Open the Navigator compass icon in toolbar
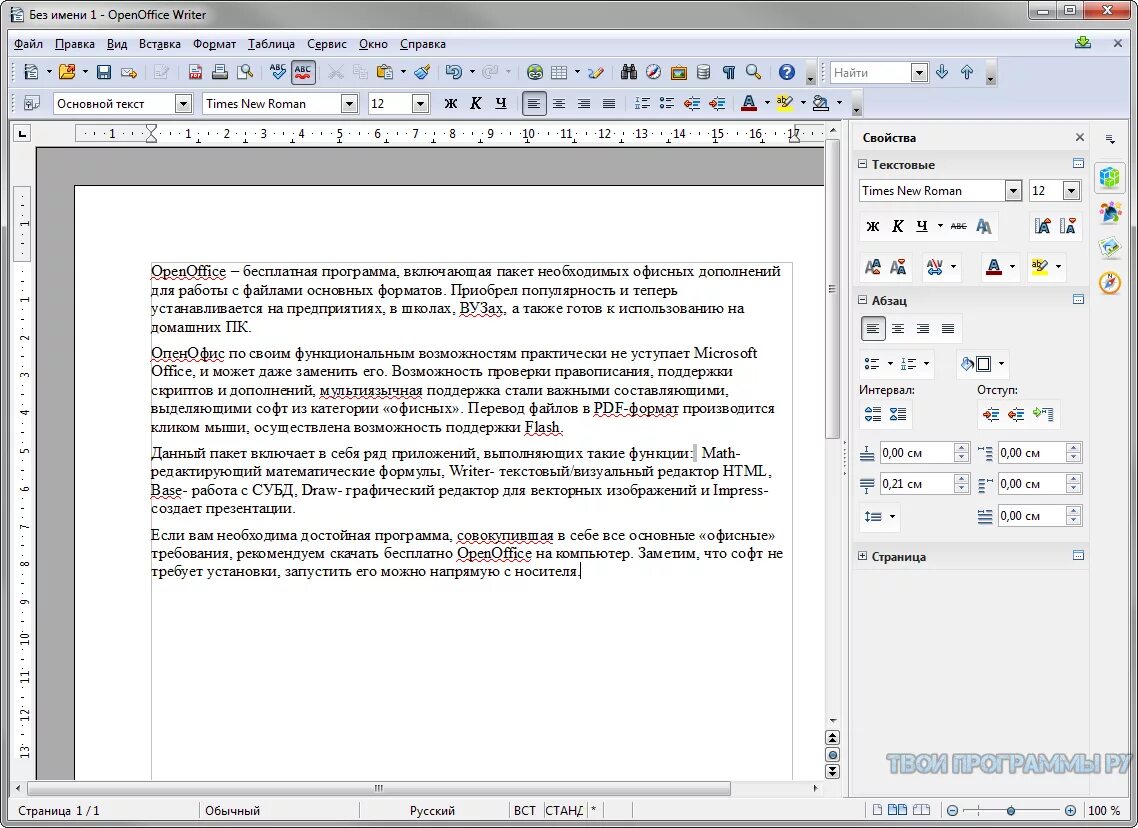 (x=653, y=72)
